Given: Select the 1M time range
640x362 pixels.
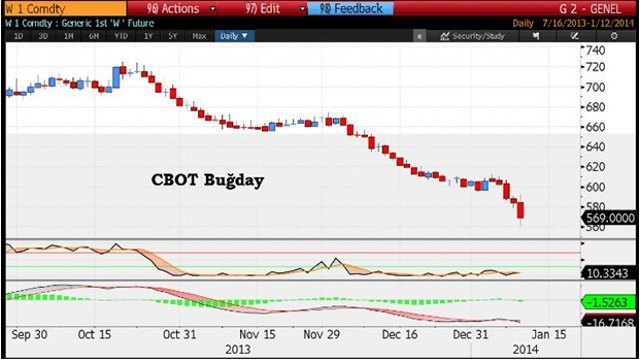Looking at the screenshot, I should pos(68,36).
